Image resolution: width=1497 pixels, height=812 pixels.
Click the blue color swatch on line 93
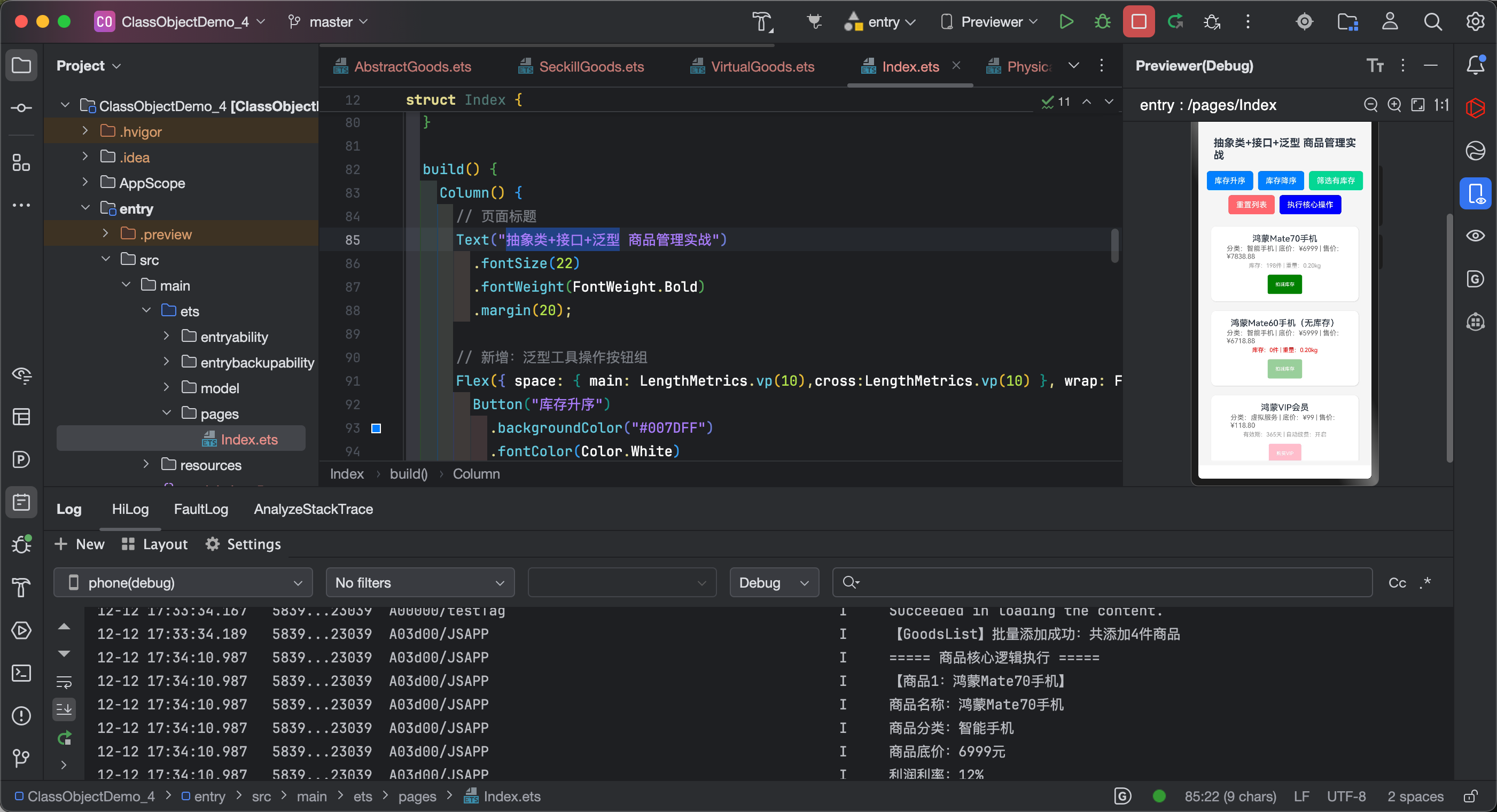tap(376, 428)
